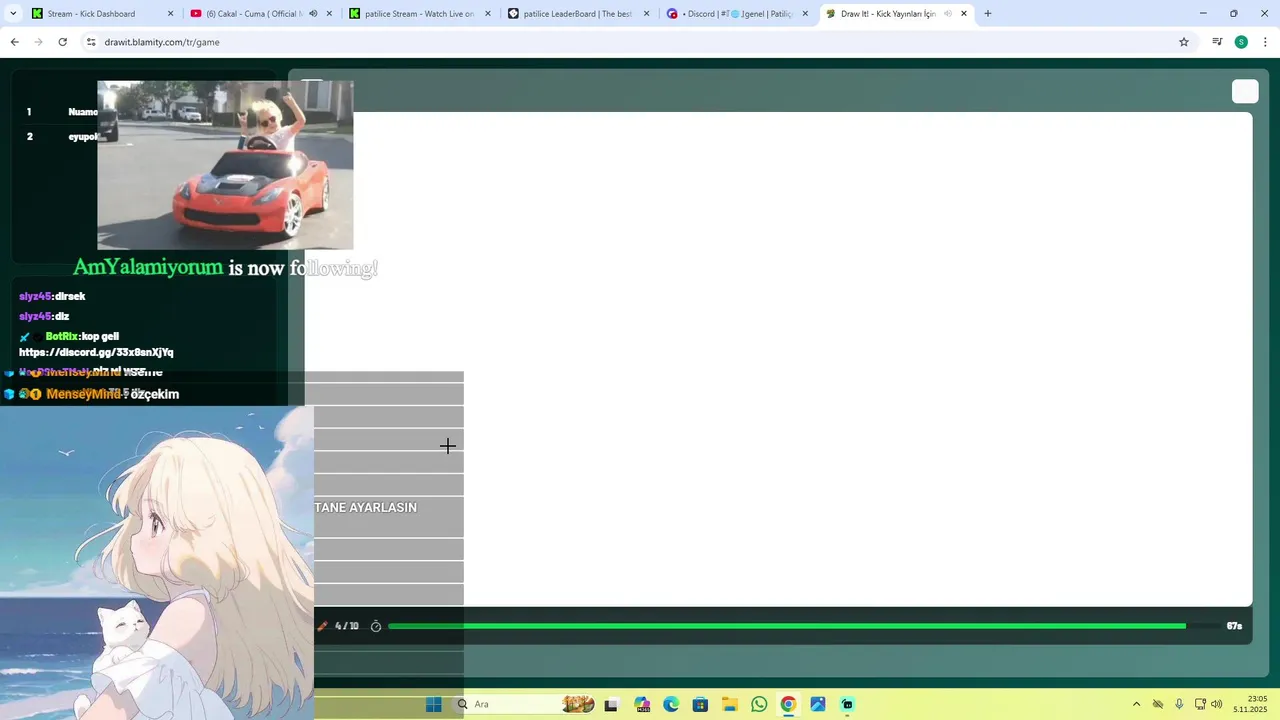Close the Stream - Kick Dashboard tab
This screenshot has height=720, width=1280.
coord(170,14)
